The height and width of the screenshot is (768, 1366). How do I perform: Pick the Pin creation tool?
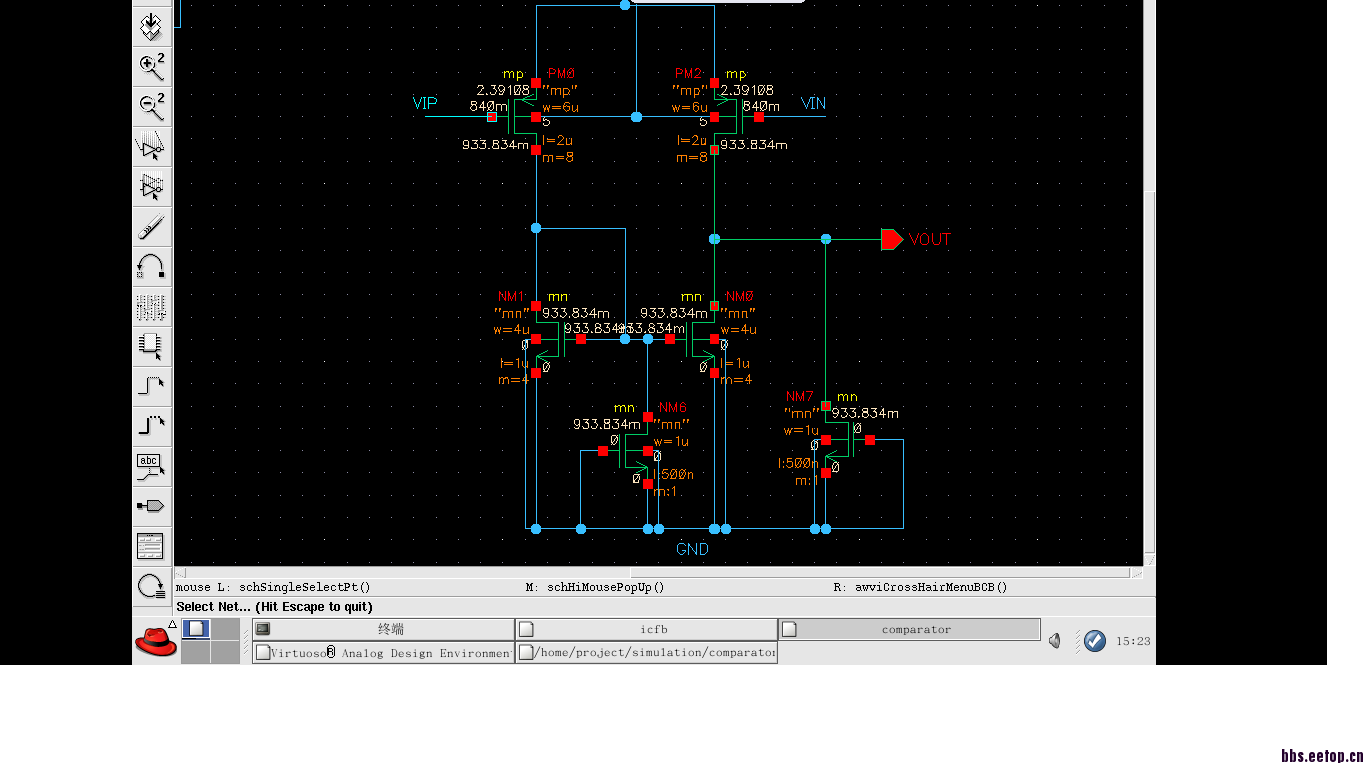click(151, 506)
